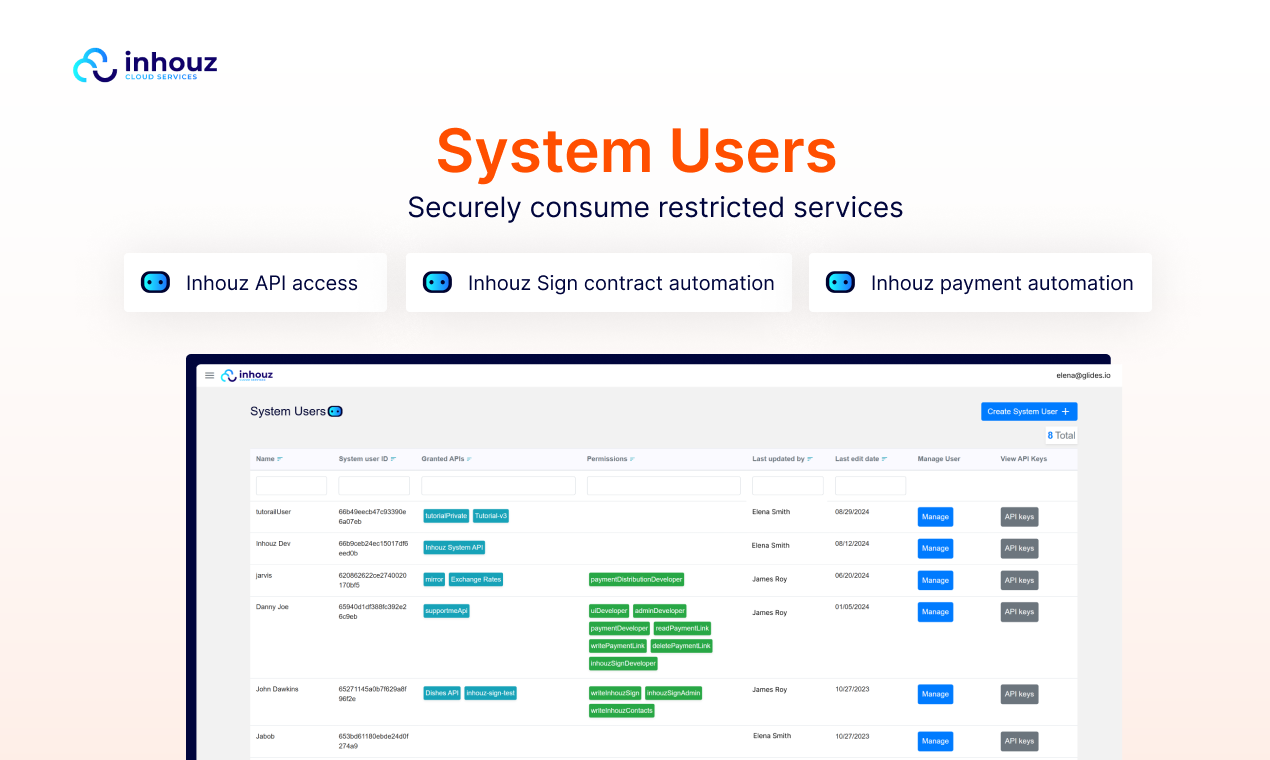1270x760 pixels.
Task: Open the hamburger menu icon
Action: click(210, 376)
